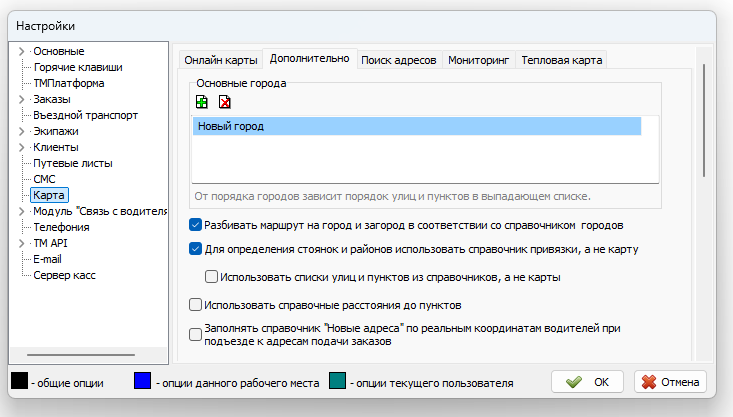Select СМС in the tree
Image resolution: width=733 pixels, height=417 pixels.
click(44, 179)
